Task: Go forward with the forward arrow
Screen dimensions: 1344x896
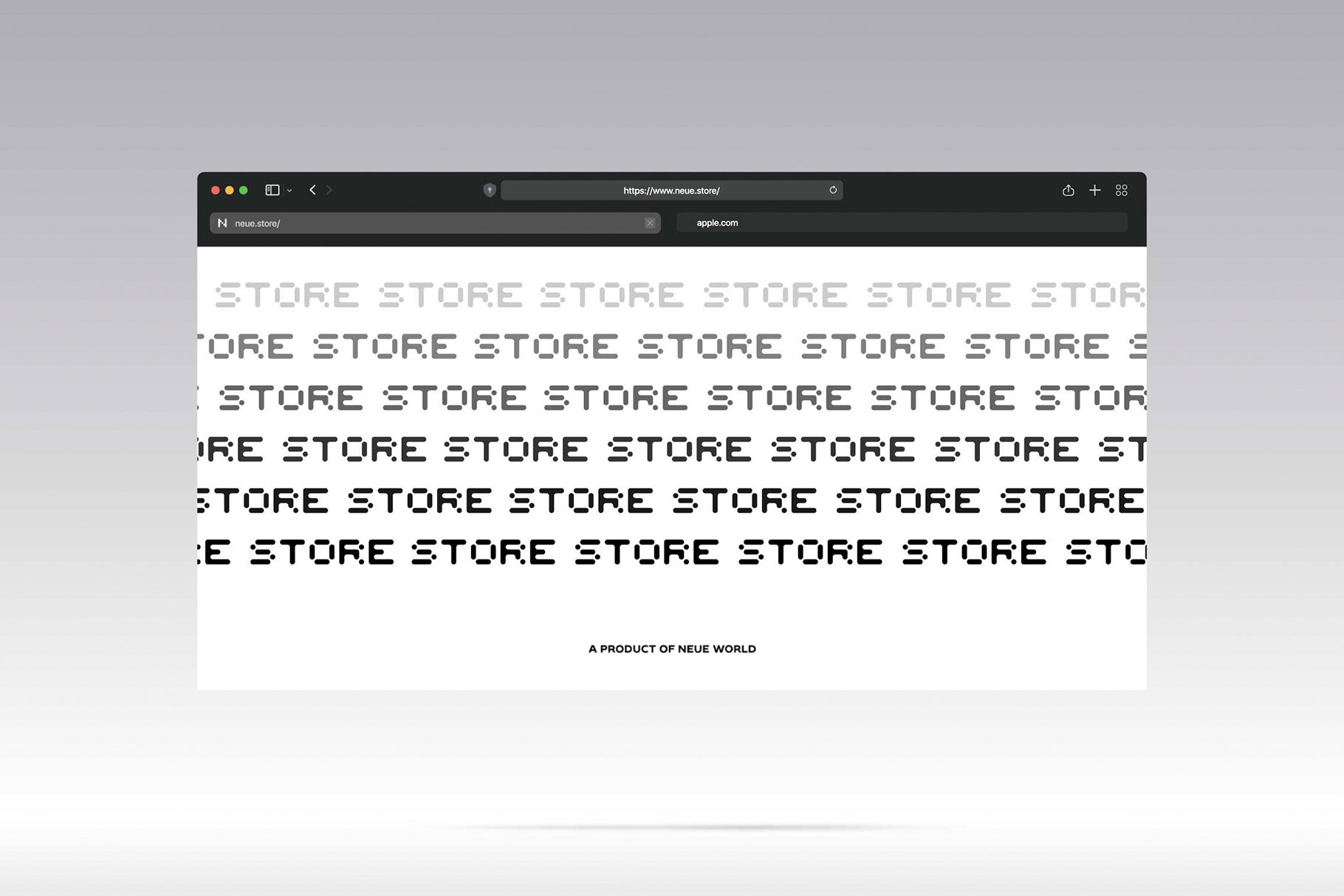Action: click(x=329, y=190)
